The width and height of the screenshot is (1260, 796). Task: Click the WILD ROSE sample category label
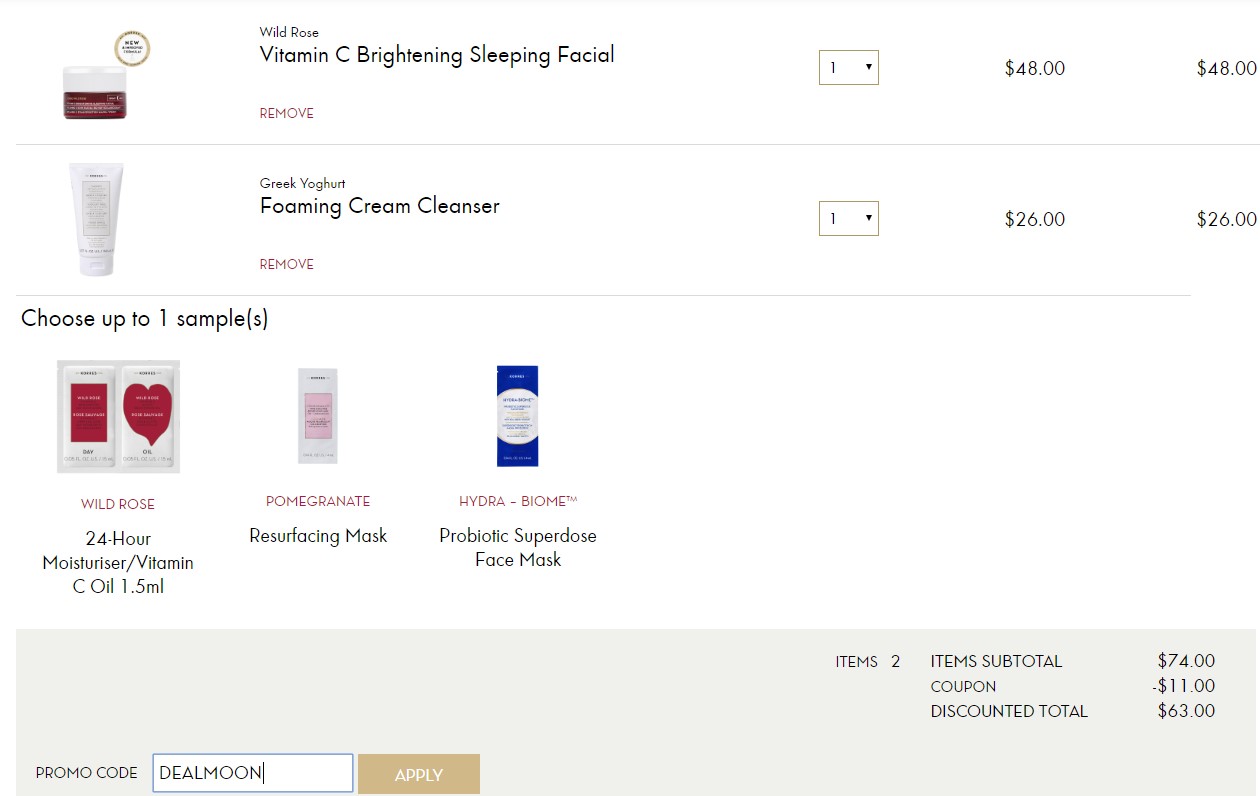click(x=118, y=504)
